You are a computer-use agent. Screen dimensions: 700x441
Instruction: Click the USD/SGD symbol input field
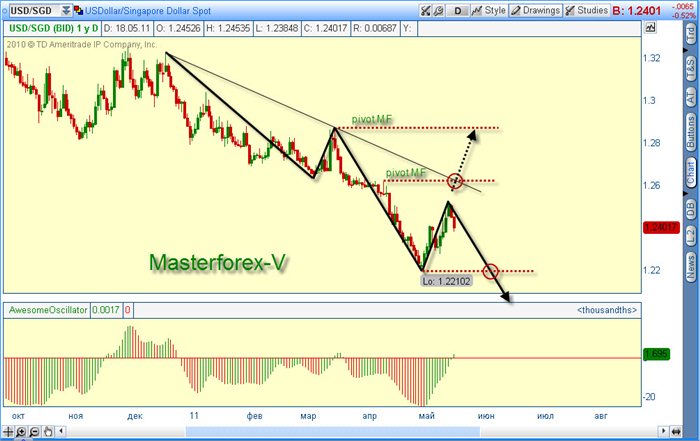click(x=35, y=10)
